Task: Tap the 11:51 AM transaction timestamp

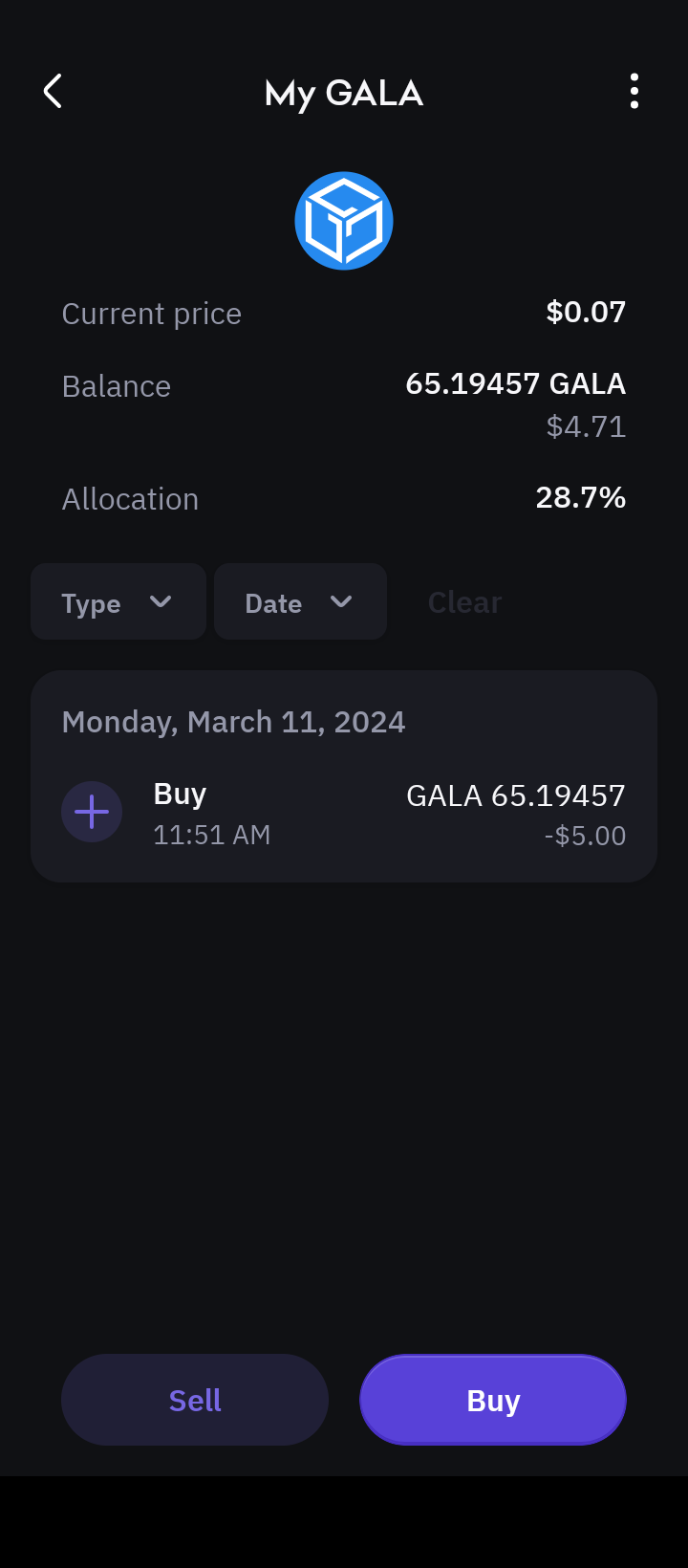Action: click(x=212, y=835)
